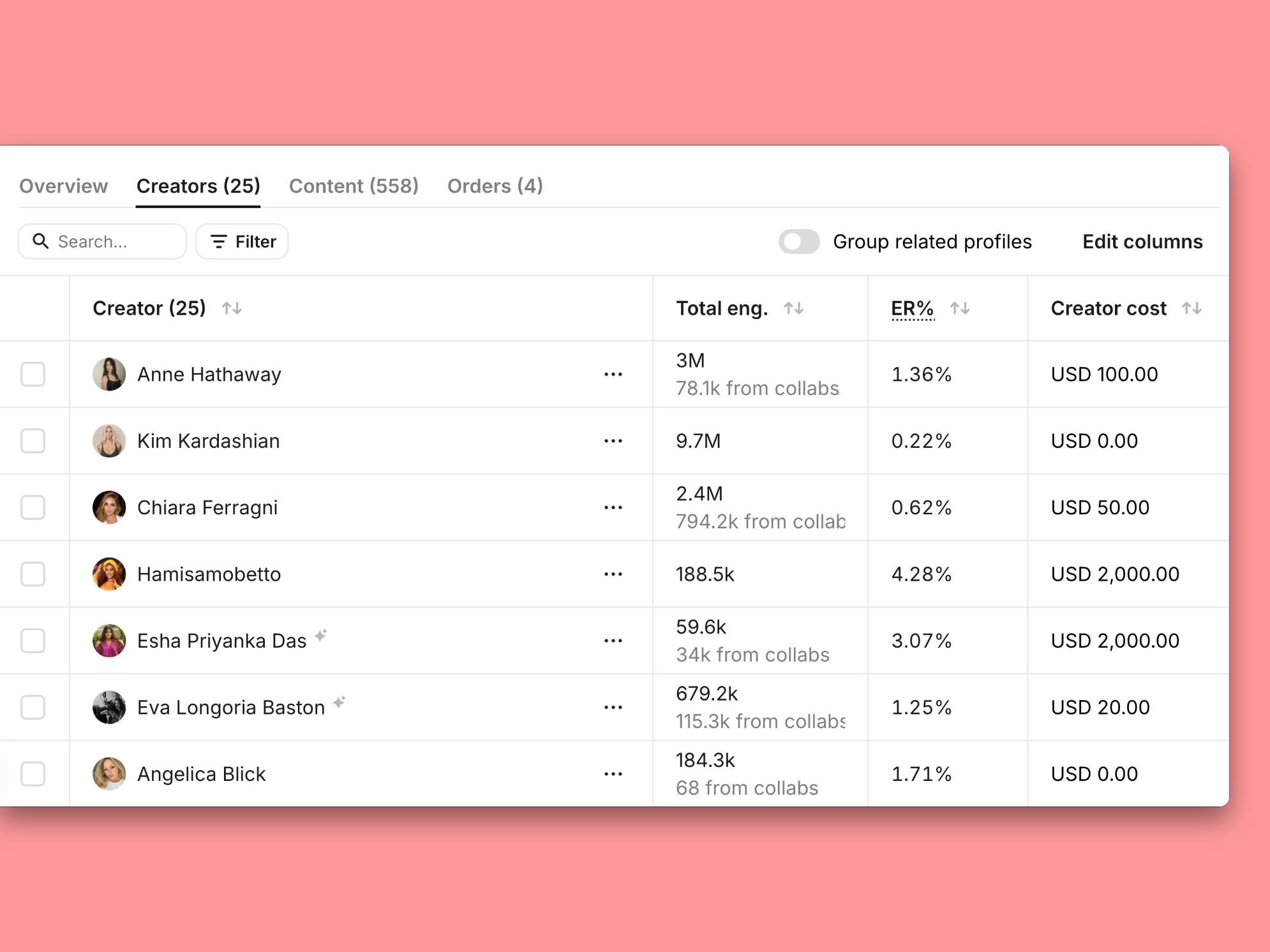Select the Angelica Blick row checkbox

pos(33,774)
